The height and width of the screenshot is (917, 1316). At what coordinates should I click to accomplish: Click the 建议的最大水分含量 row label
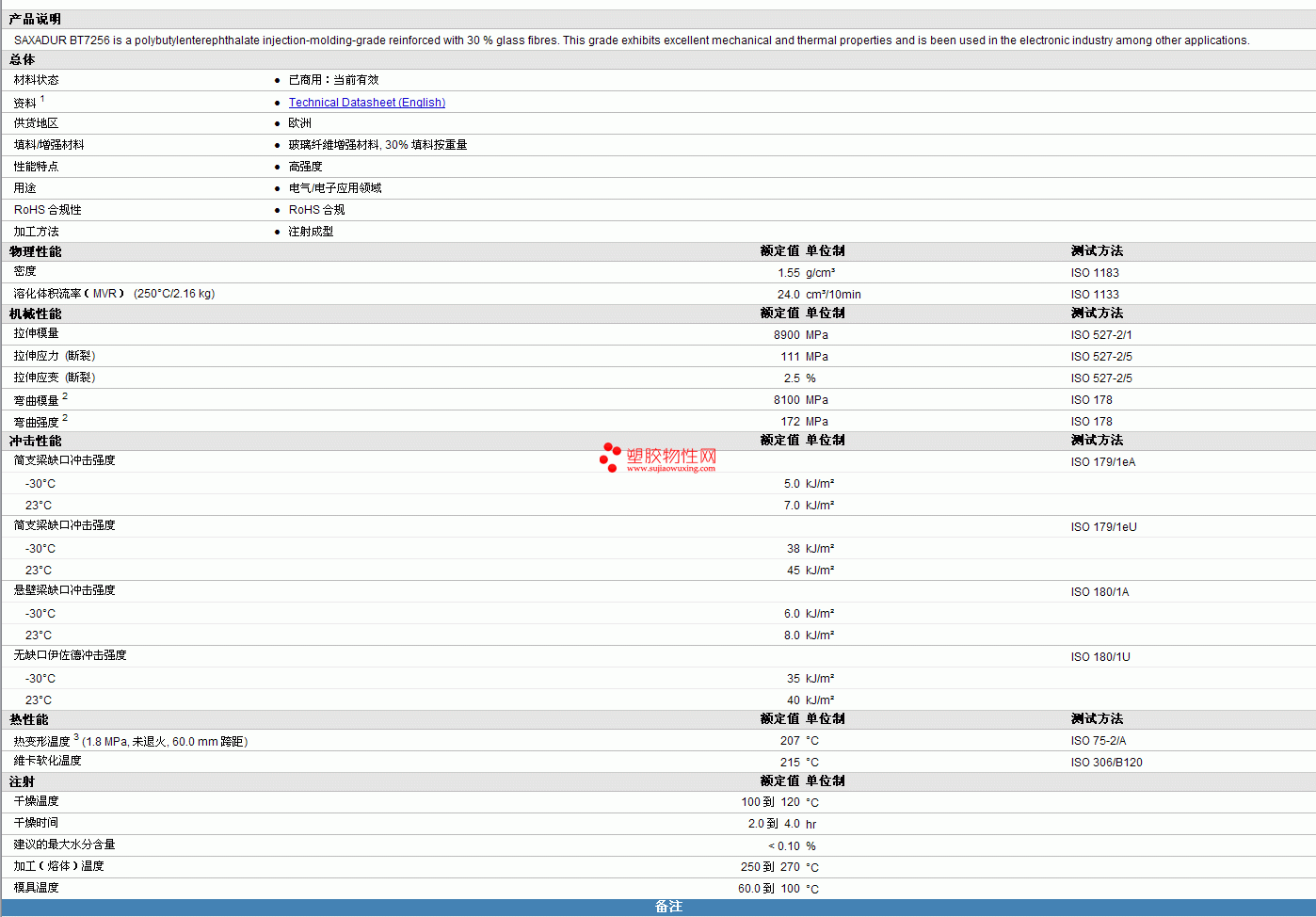[64, 845]
